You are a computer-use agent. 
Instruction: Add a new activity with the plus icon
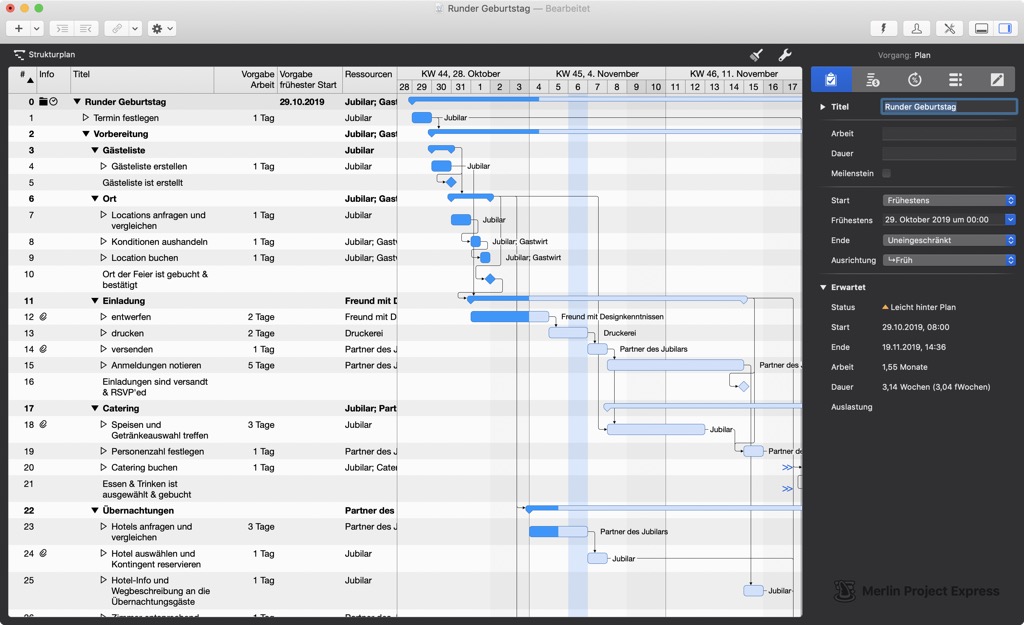pos(17,28)
